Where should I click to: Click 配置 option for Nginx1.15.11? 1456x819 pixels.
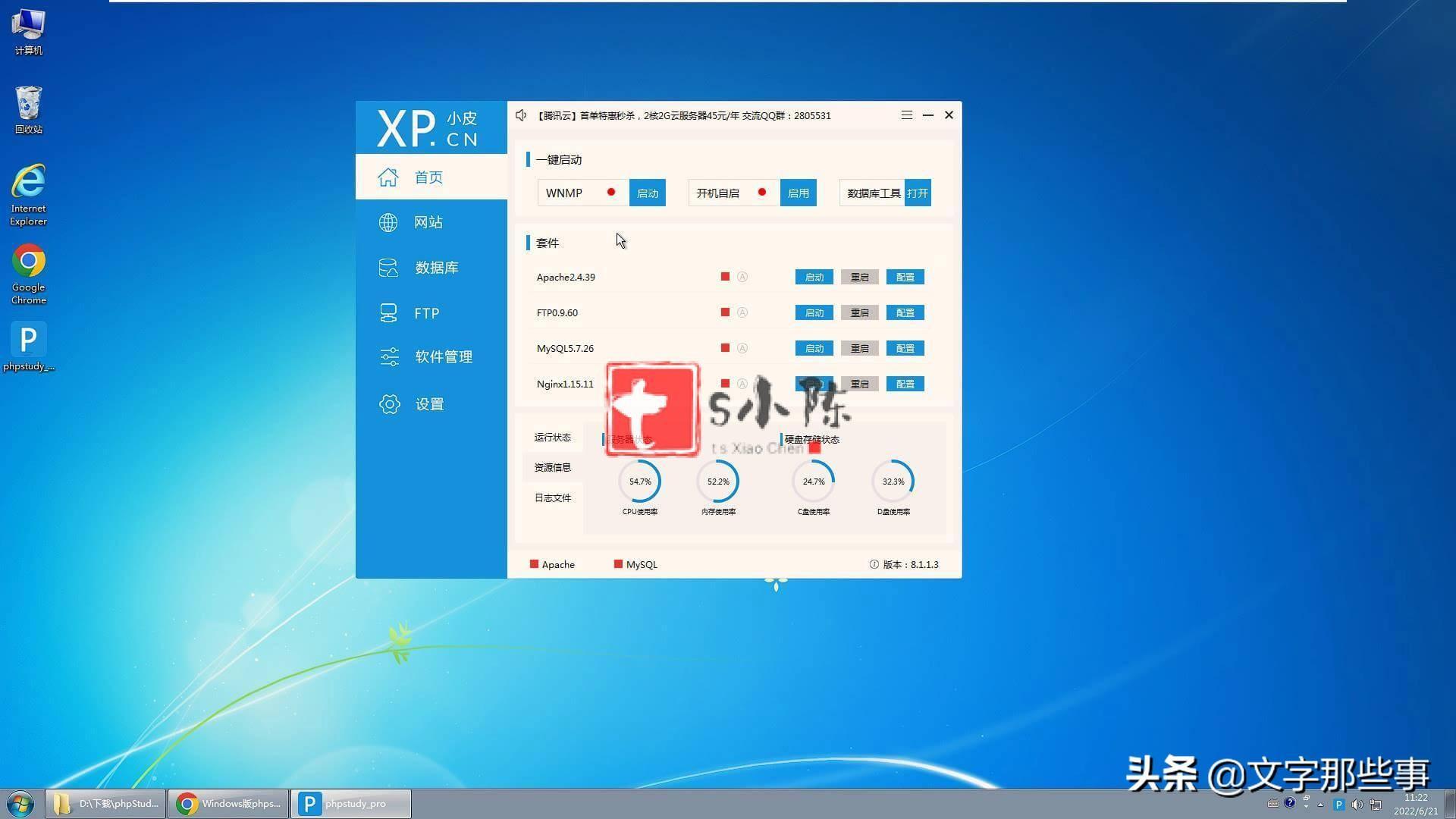[x=903, y=383]
